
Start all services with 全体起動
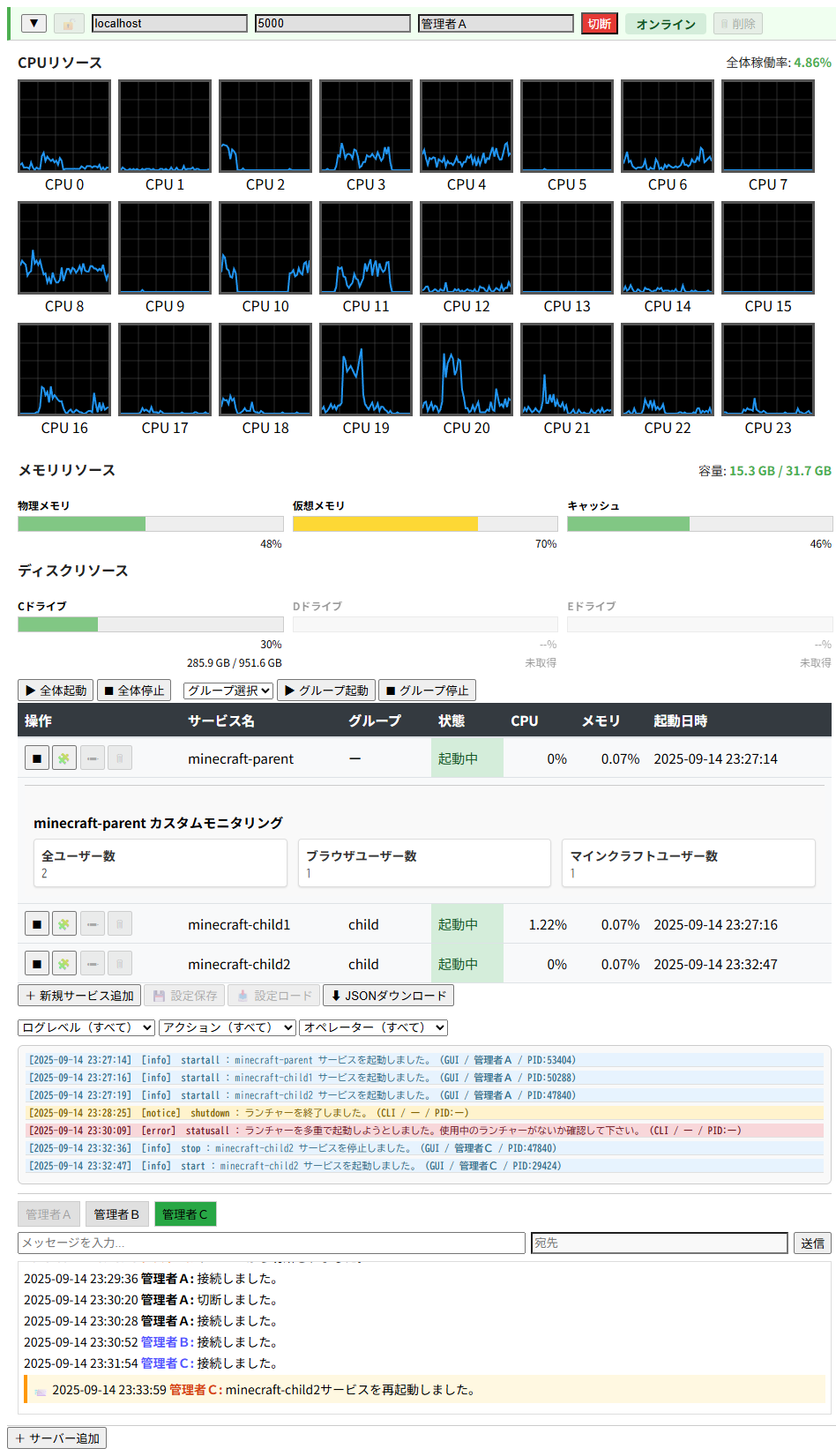pos(56,691)
